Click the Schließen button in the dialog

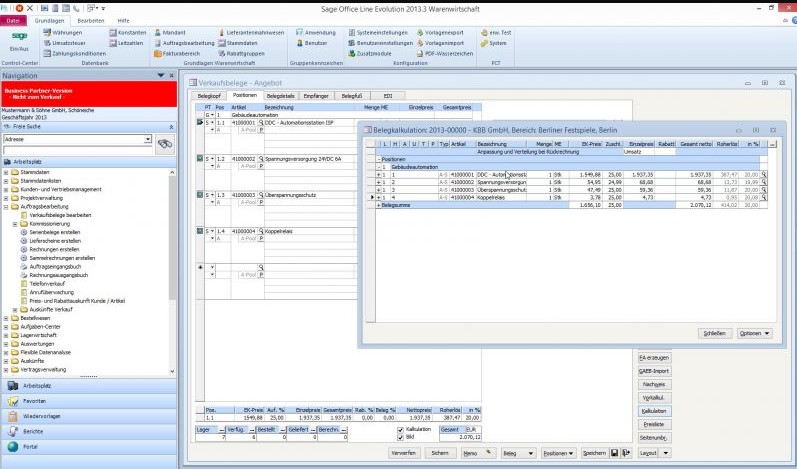click(x=713, y=333)
